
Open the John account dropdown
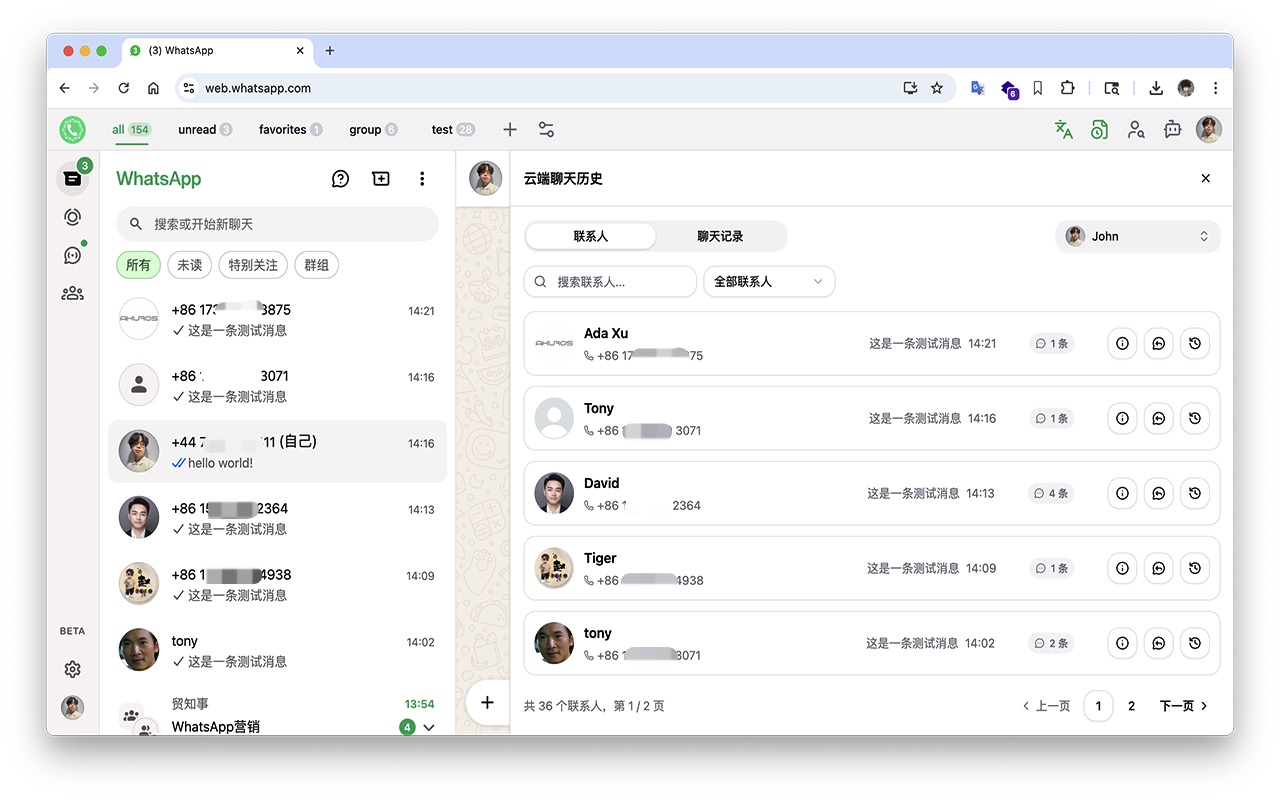tap(1138, 236)
